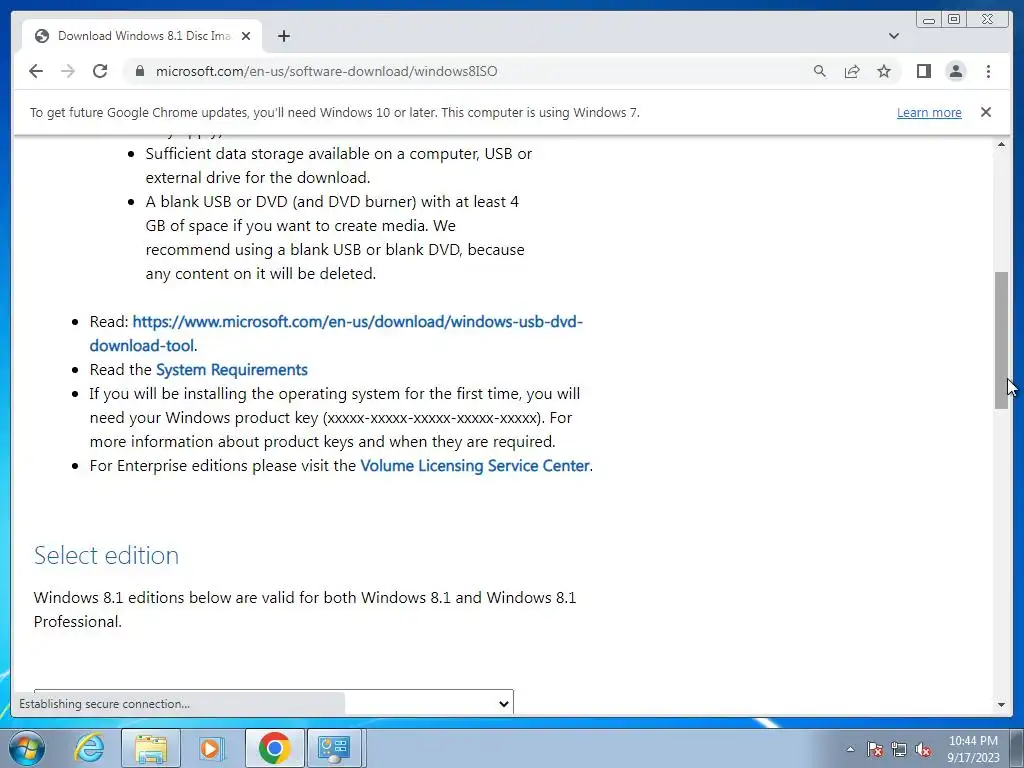Screen dimensions: 1024x768
Task: Share this page using share icon
Action: 852,71
